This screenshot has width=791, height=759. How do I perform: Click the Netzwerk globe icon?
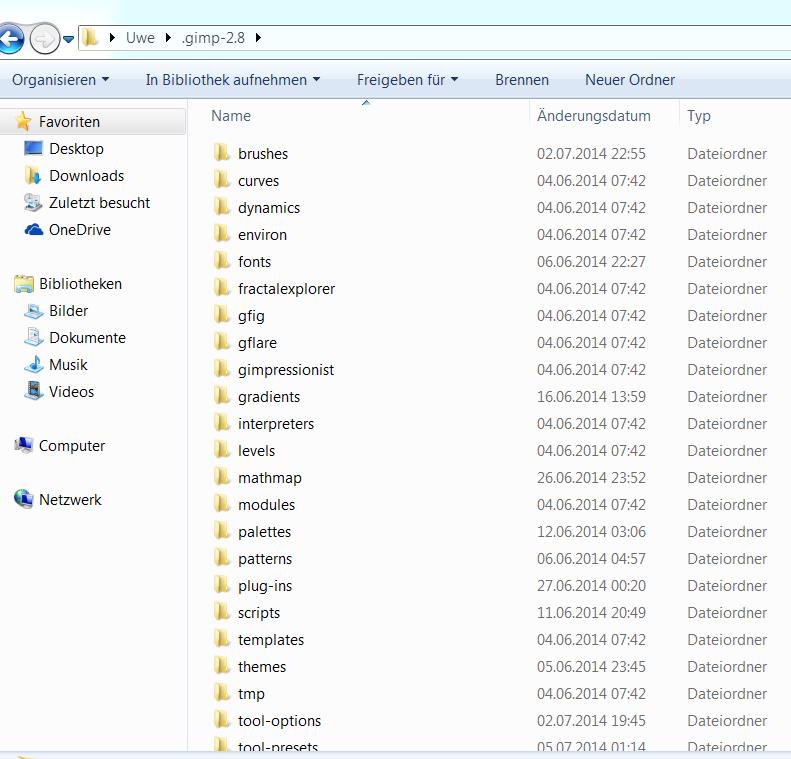tap(24, 499)
